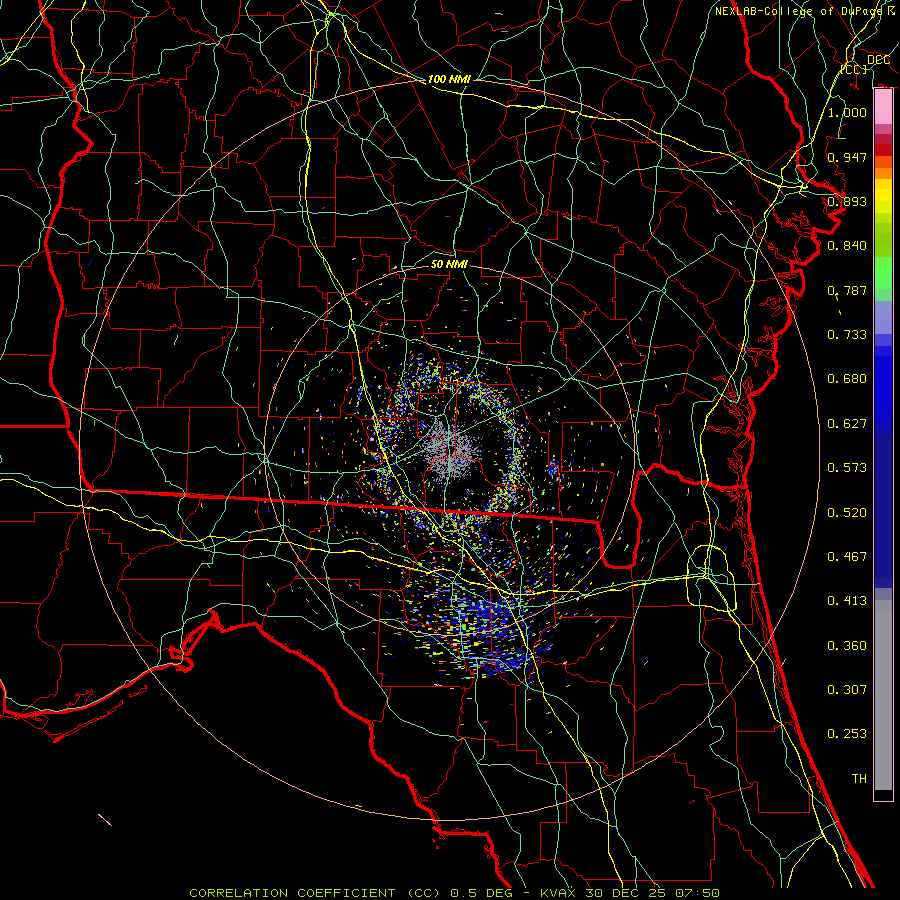Click the 0.733 scale value

[847, 335]
